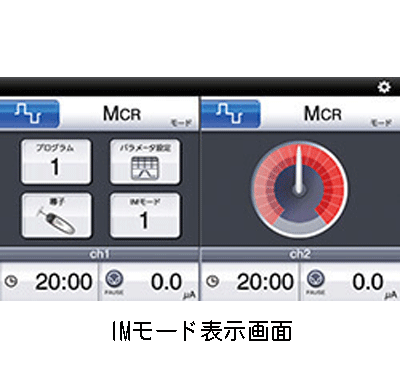
Task: Click the red circular gauge dial
Action: (x=299, y=189)
